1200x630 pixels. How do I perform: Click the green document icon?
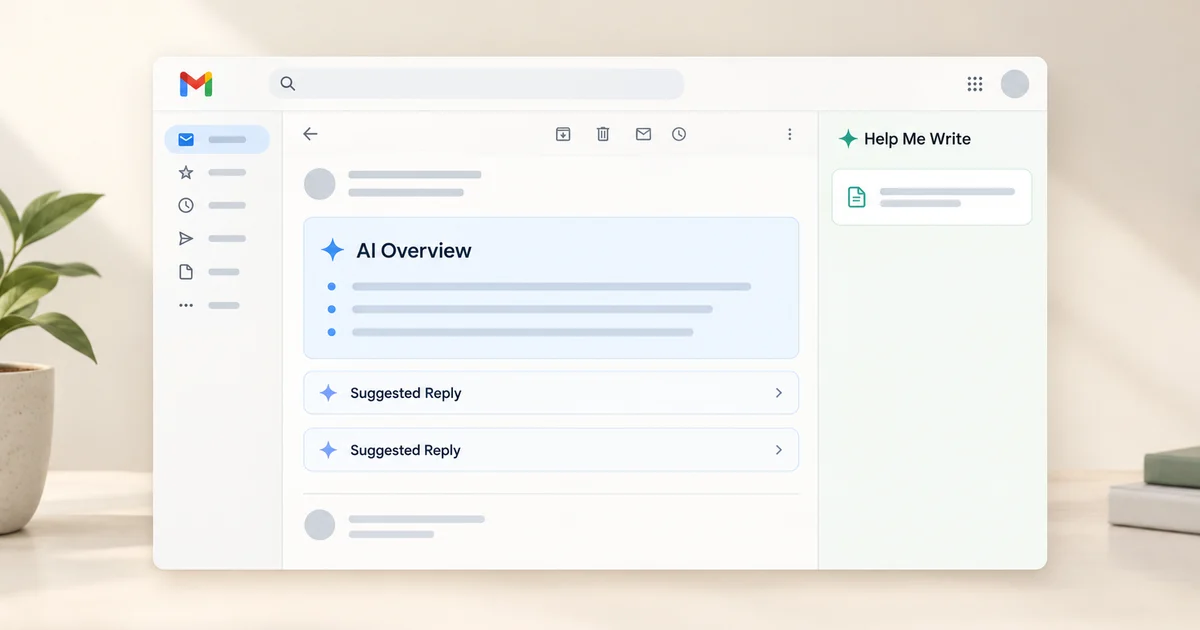[x=857, y=197]
